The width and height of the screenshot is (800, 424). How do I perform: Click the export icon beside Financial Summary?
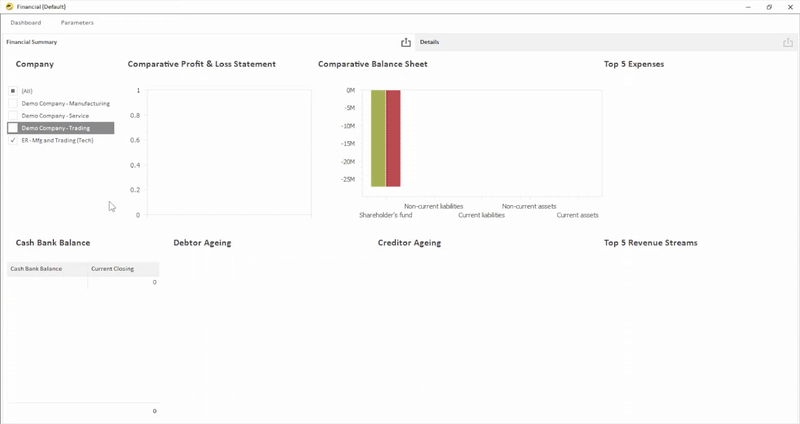pos(406,42)
